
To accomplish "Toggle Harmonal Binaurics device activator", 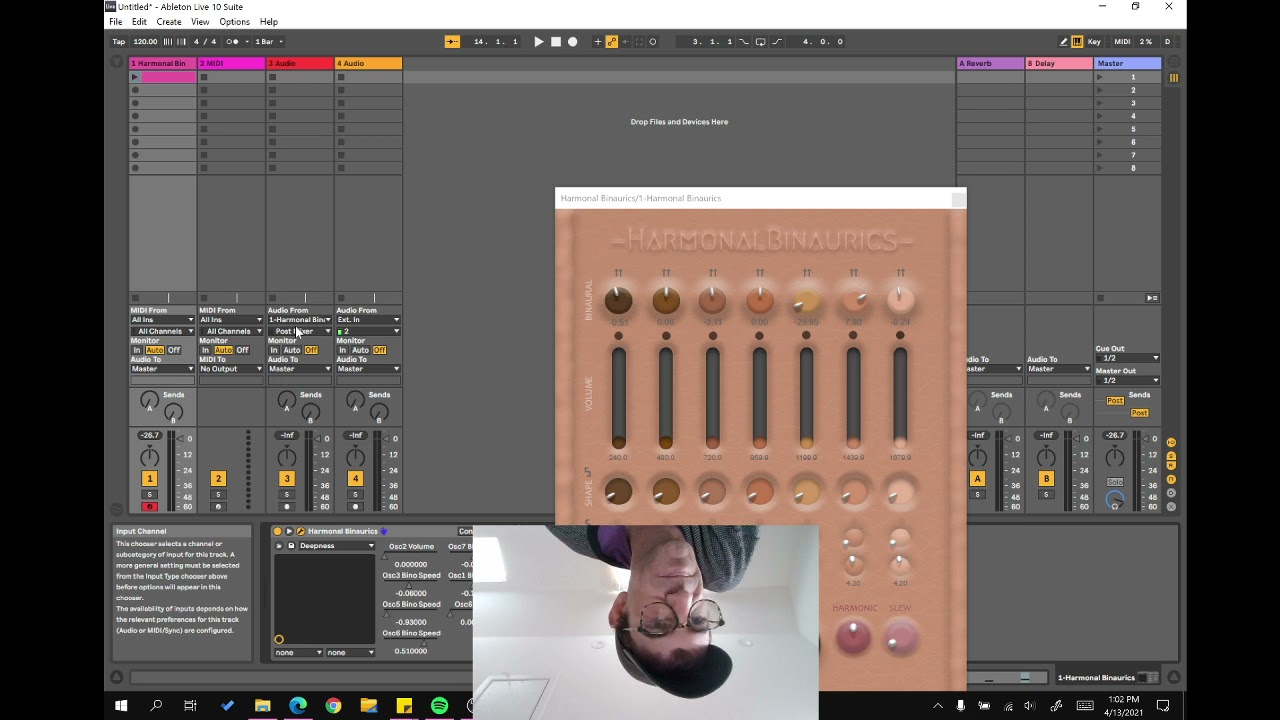I will point(277,531).
